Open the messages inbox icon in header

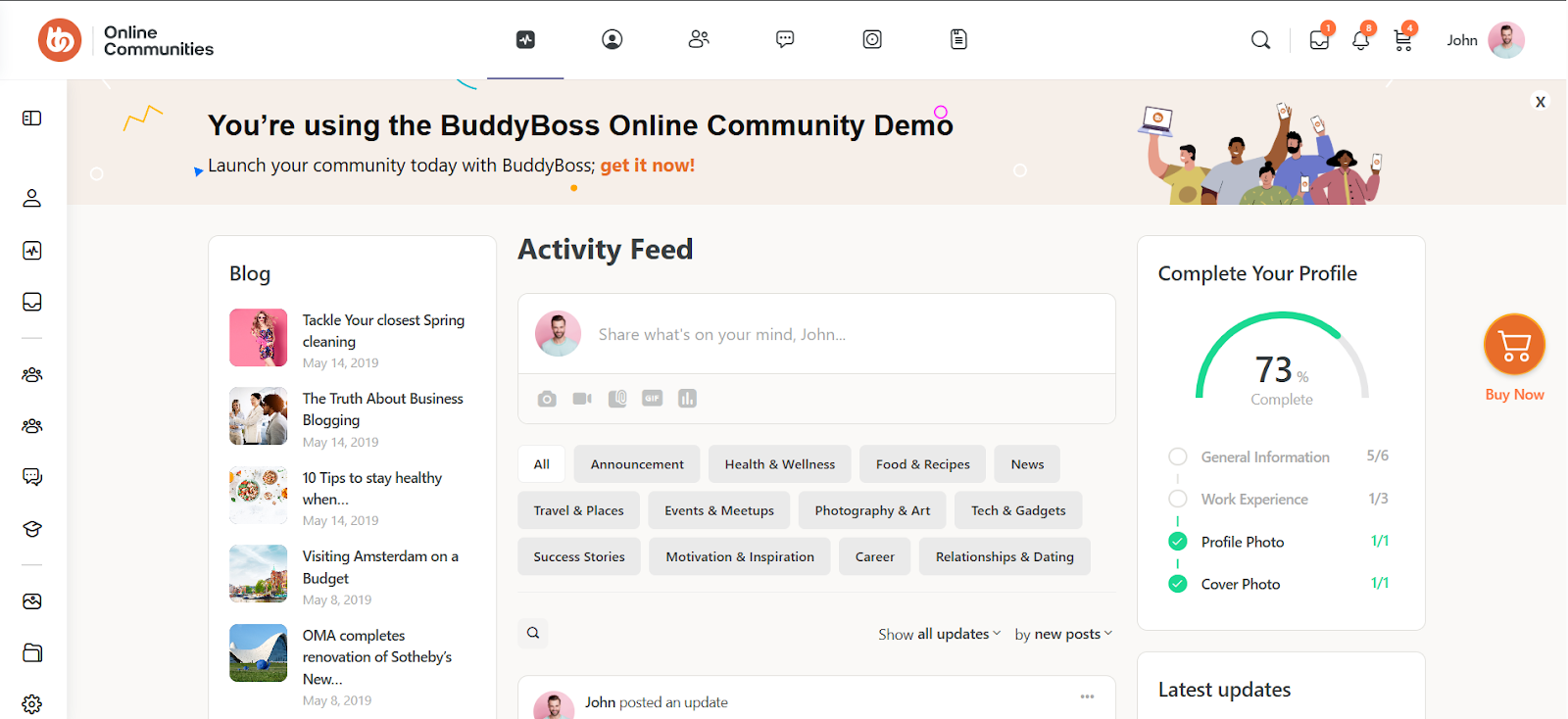point(1319,40)
